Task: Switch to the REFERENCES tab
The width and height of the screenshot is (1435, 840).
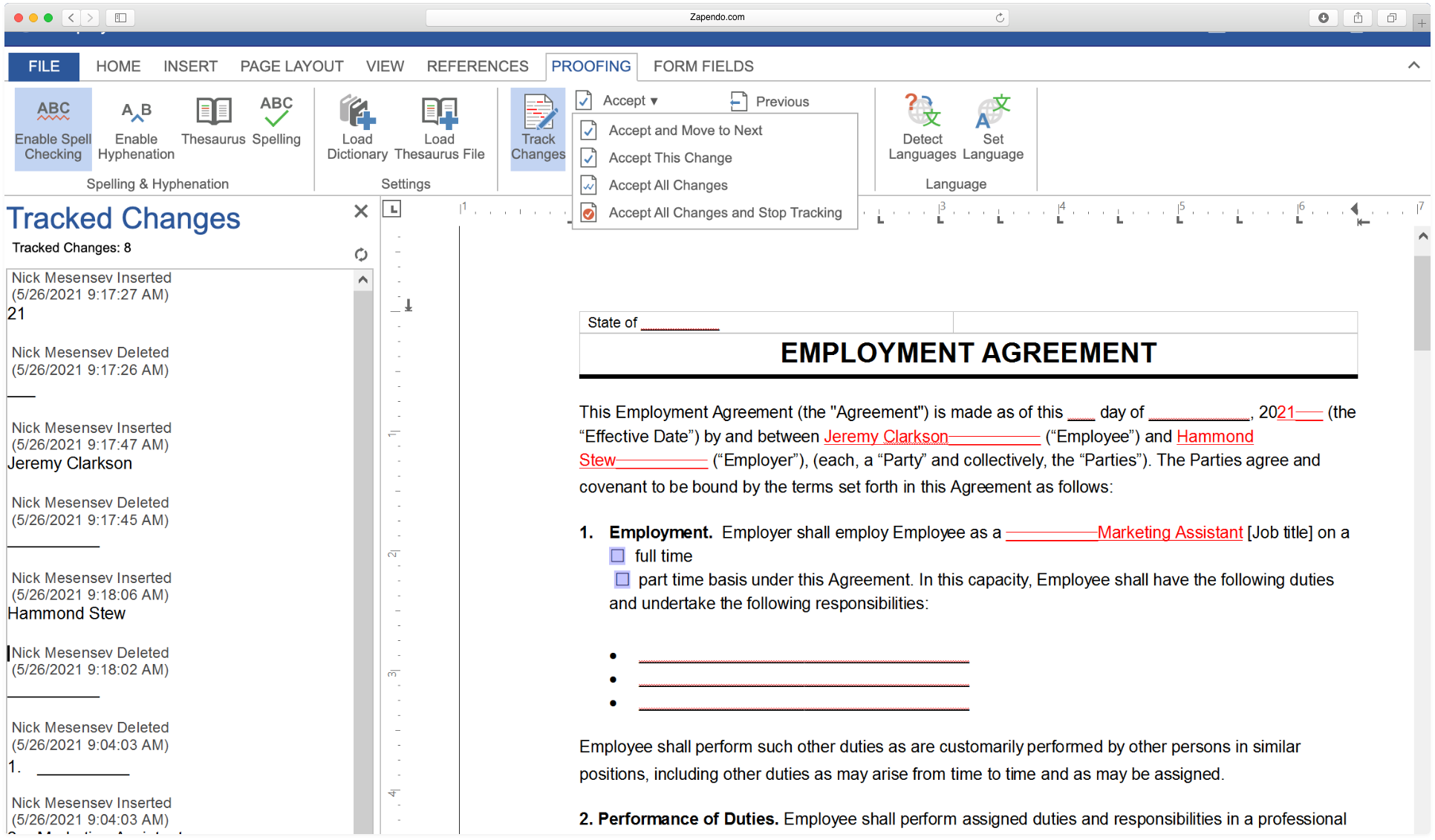Action: point(478,66)
